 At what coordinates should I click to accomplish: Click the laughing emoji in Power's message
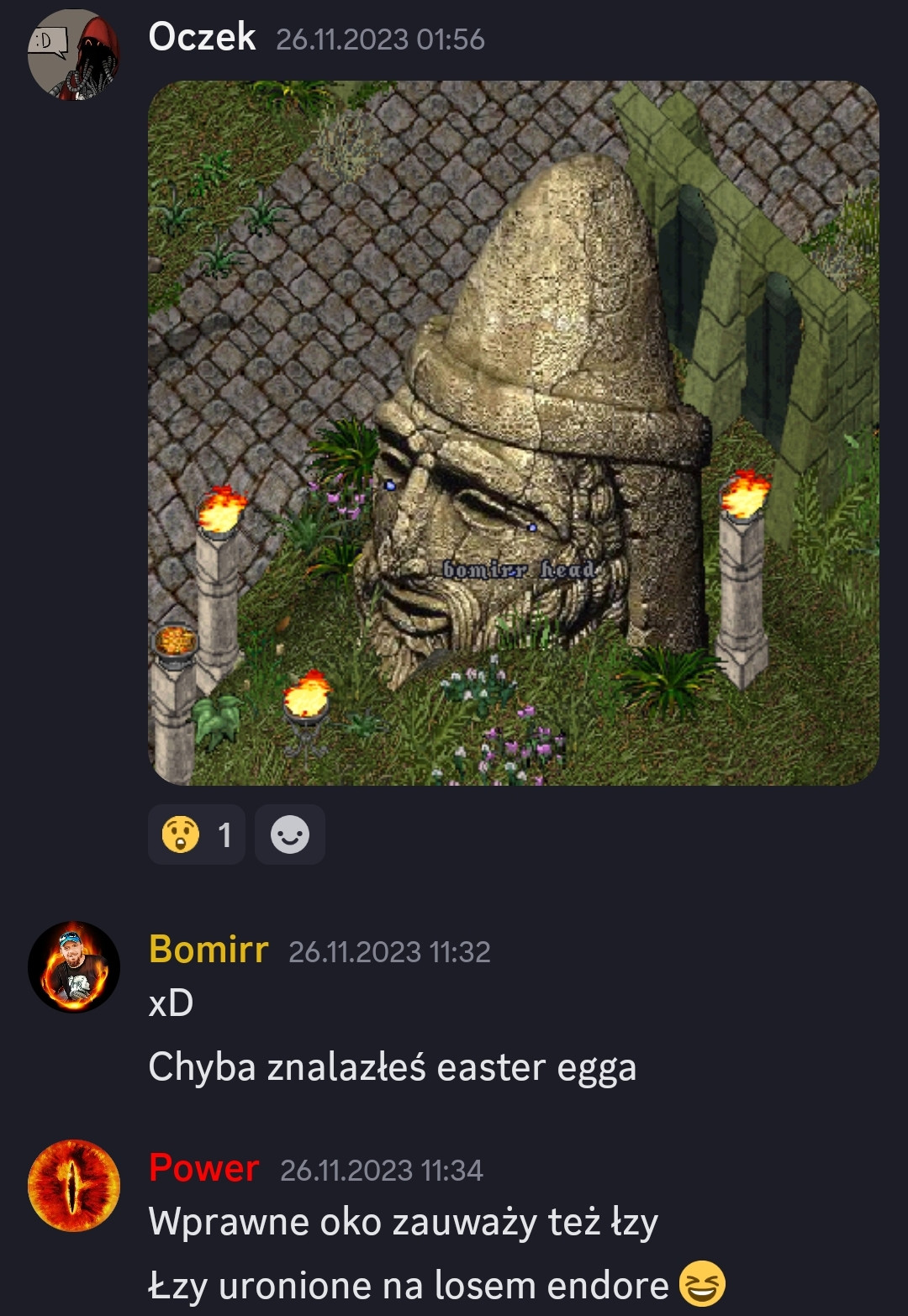702,1284
